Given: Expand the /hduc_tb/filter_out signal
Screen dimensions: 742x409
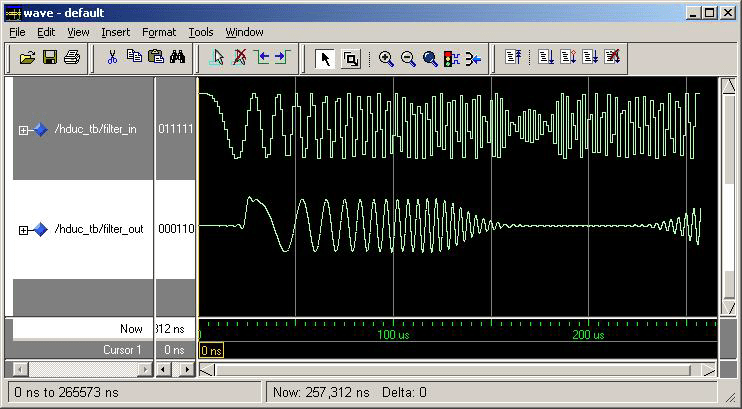Looking at the screenshot, I should (x=24, y=229).
